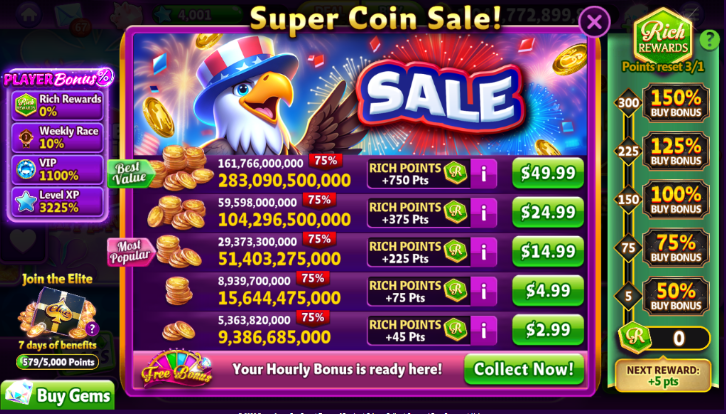The image size is (726, 414).
Task: Open info icon for the $24.99 package
Action: click(x=484, y=213)
